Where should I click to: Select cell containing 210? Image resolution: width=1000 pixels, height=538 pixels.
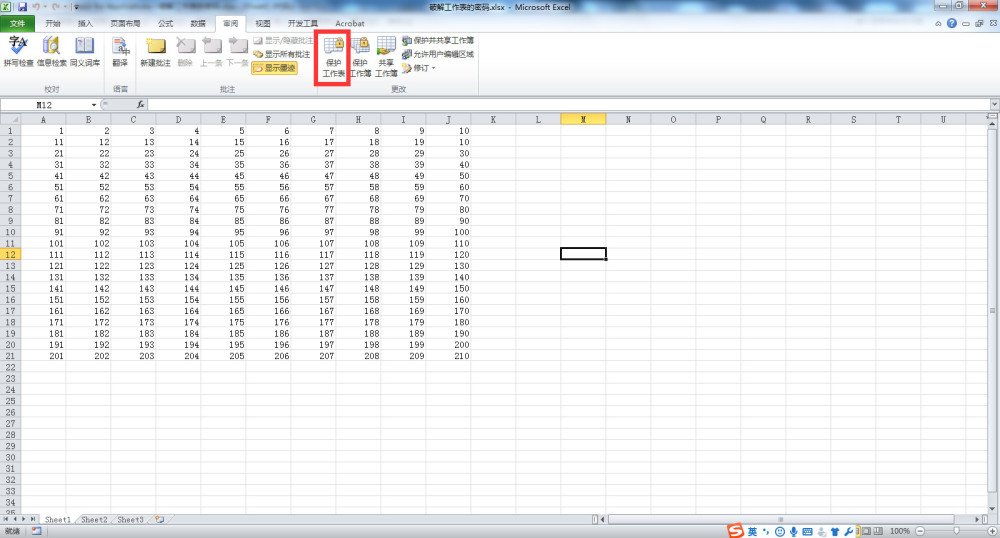[448, 356]
